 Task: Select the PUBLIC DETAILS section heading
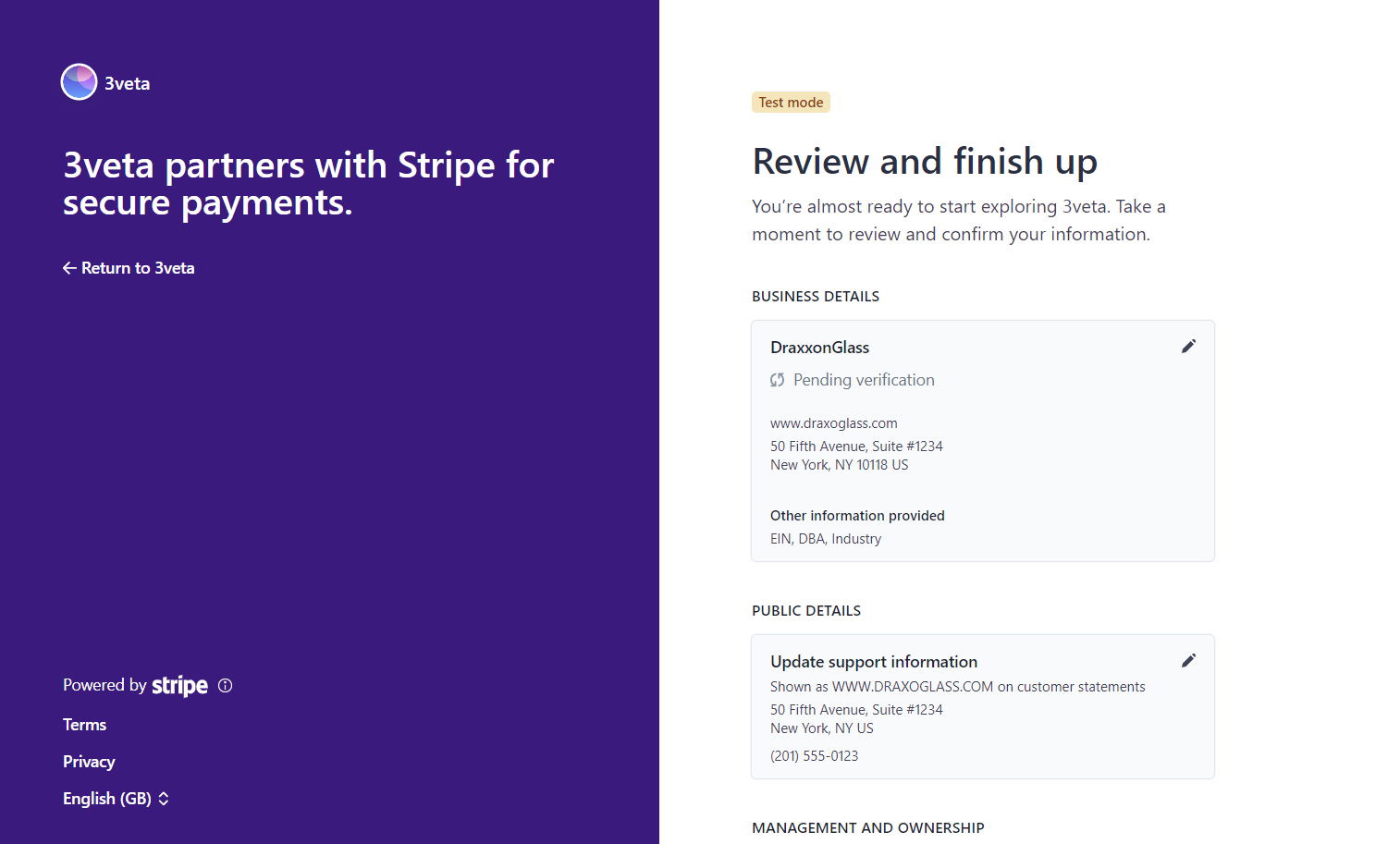pyautogui.click(x=805, y=610)
